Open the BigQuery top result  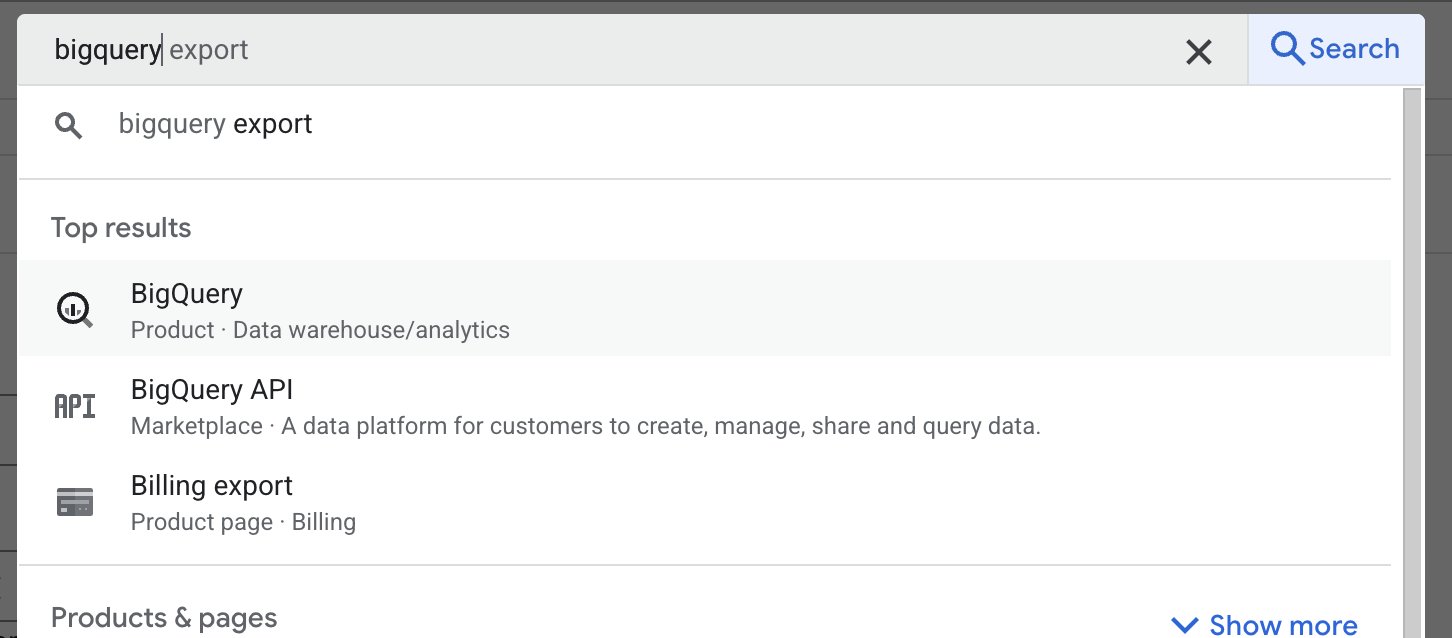[187, 294]
